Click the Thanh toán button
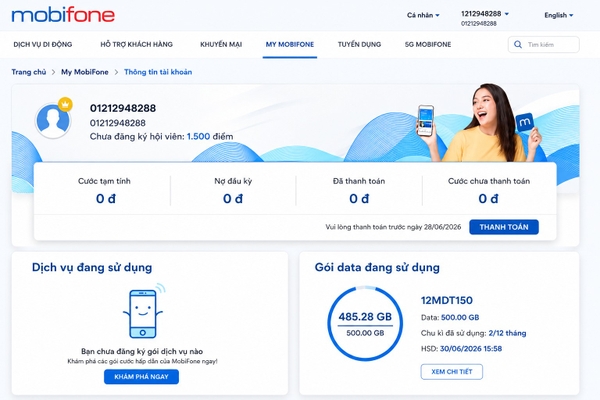 (x=504, y=227)
